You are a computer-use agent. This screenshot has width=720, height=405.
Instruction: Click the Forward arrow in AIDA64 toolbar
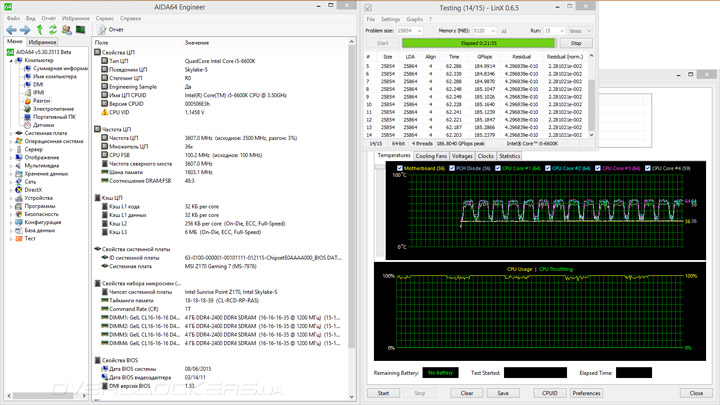point(25,30)
